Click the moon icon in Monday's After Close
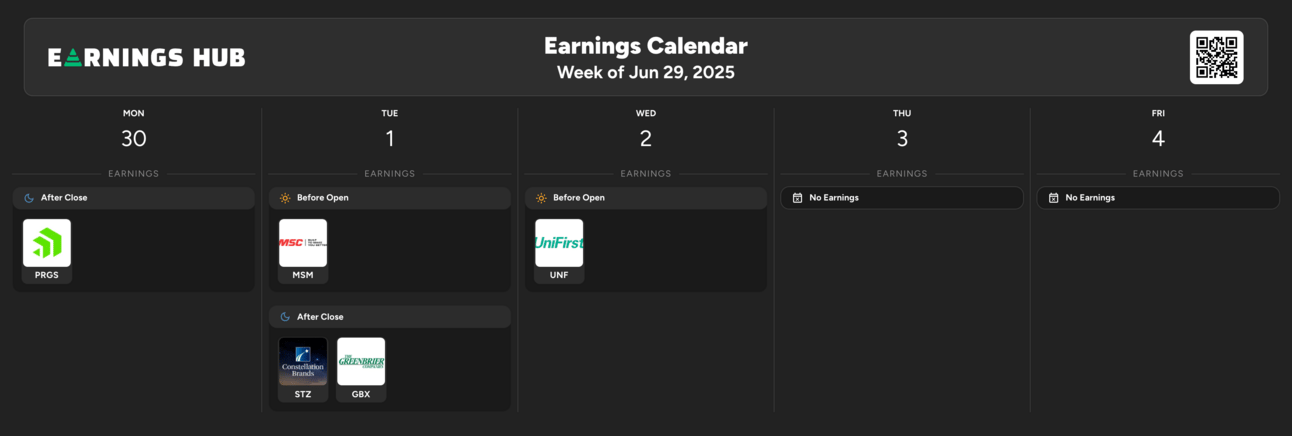The width and height of the screenshot is (1292, 436). [29, 198]
